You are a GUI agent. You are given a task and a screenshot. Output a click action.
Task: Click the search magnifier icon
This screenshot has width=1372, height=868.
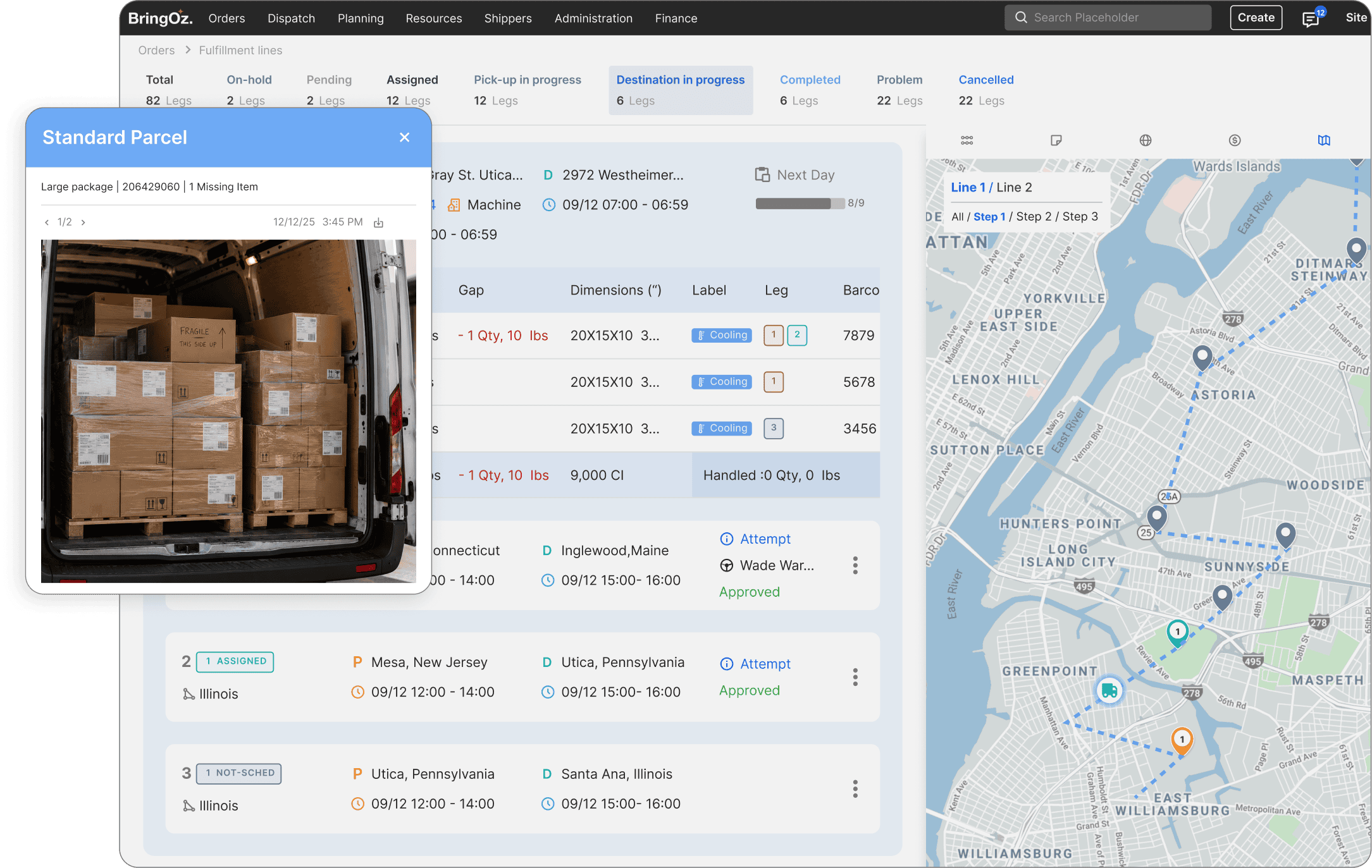click(x=1021, y=18)
